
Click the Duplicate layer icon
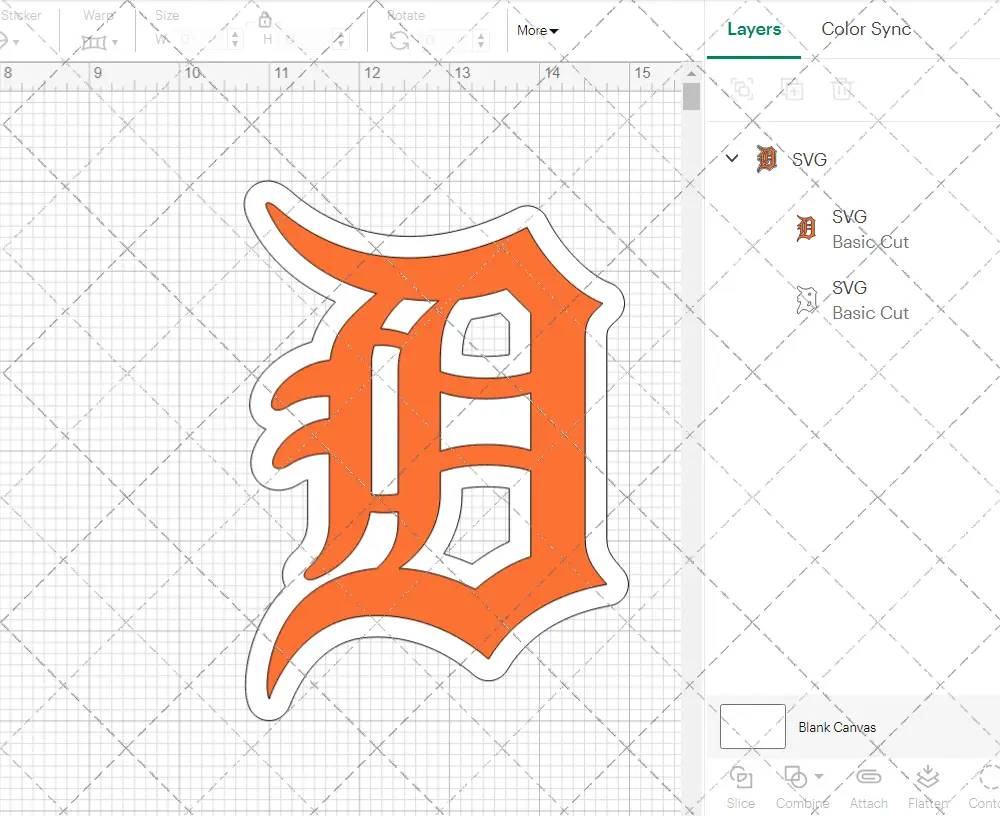click(792, 89)
